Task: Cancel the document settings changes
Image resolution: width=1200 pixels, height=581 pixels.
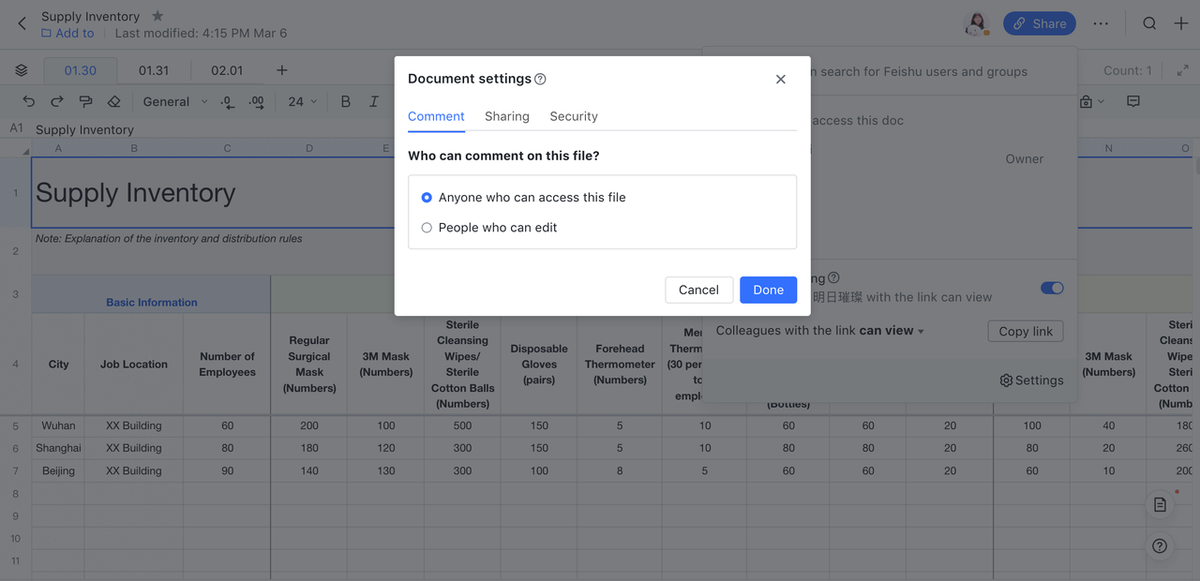Action: point(699,290)
